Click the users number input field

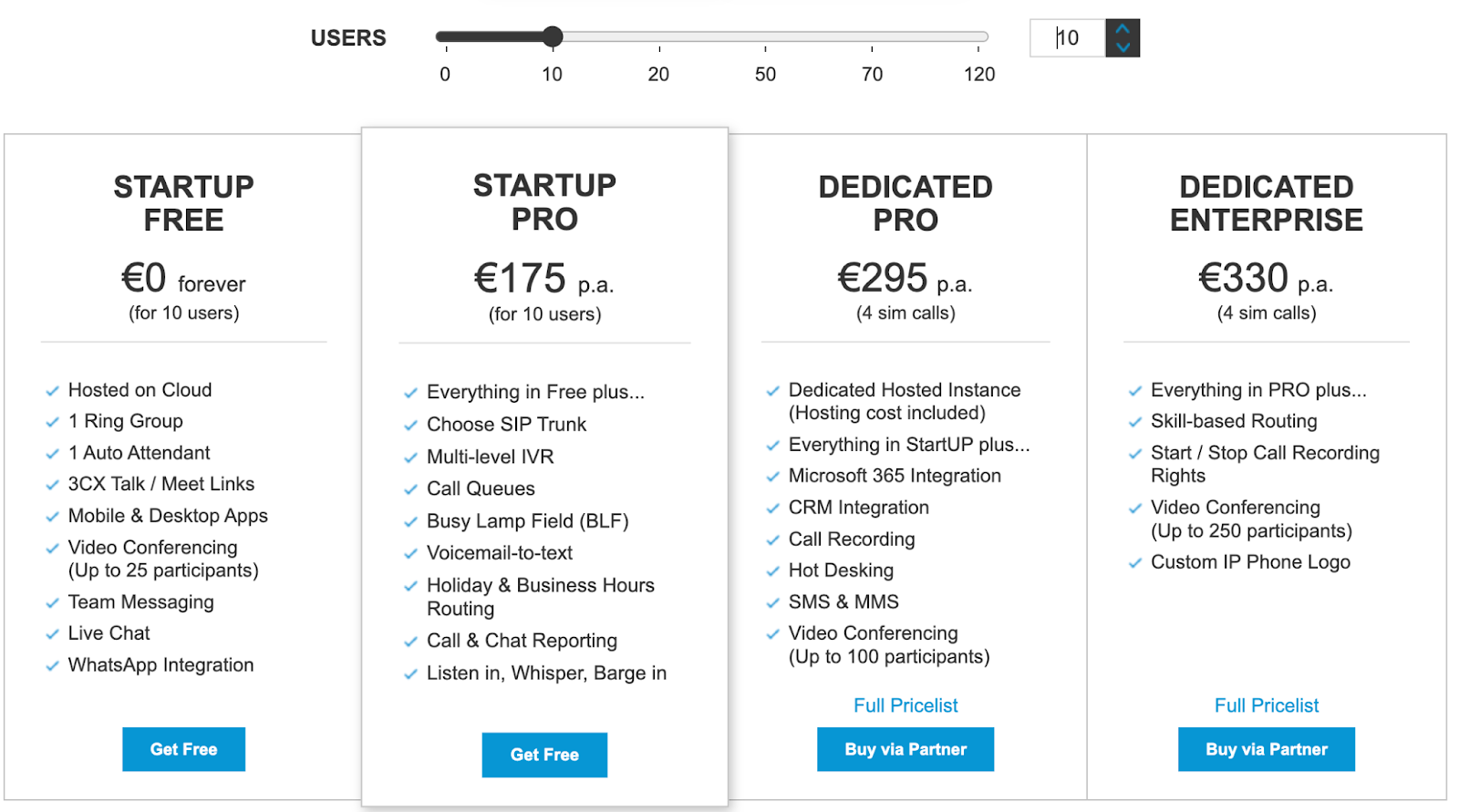pos(1068,38)
